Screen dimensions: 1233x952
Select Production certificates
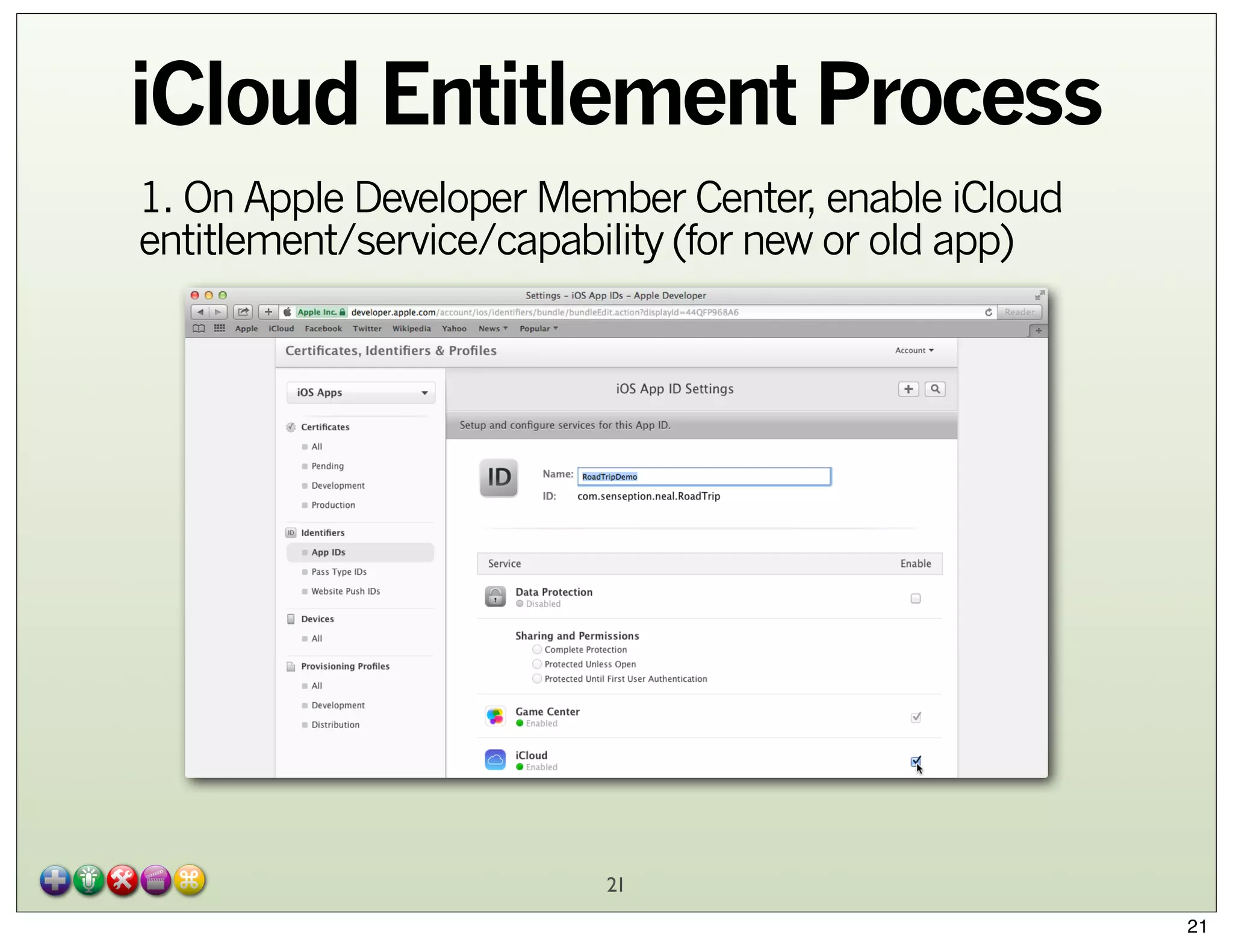(333, 505)
